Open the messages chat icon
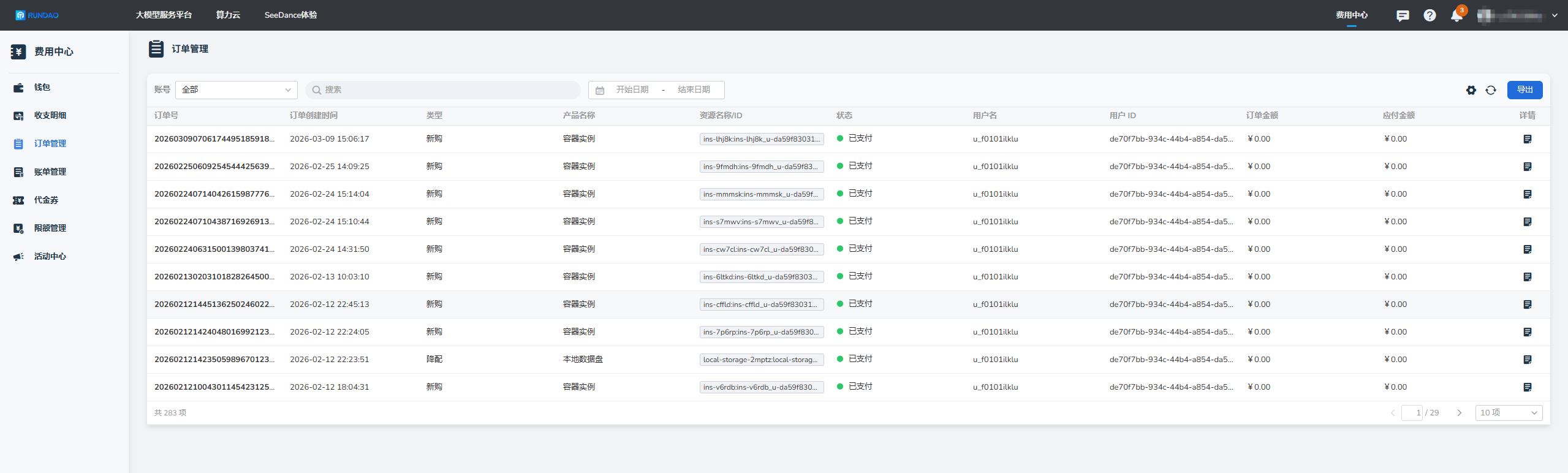The image size is (1568, 473). (x=1403, y=15)
